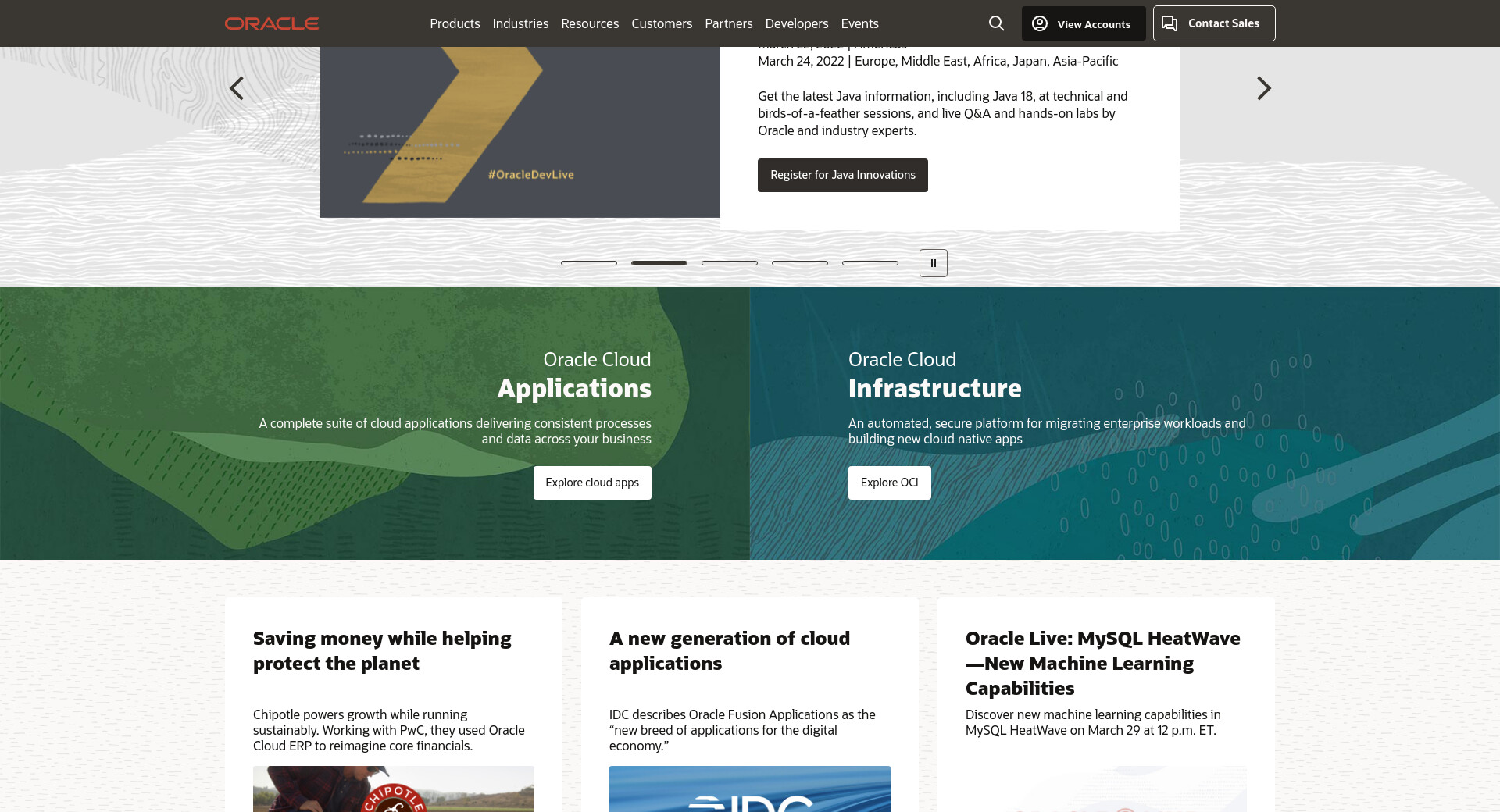Viewport: 1500px width, 812px height.
Task: Click the Explore OCI button
Action: tap(889, 483)
